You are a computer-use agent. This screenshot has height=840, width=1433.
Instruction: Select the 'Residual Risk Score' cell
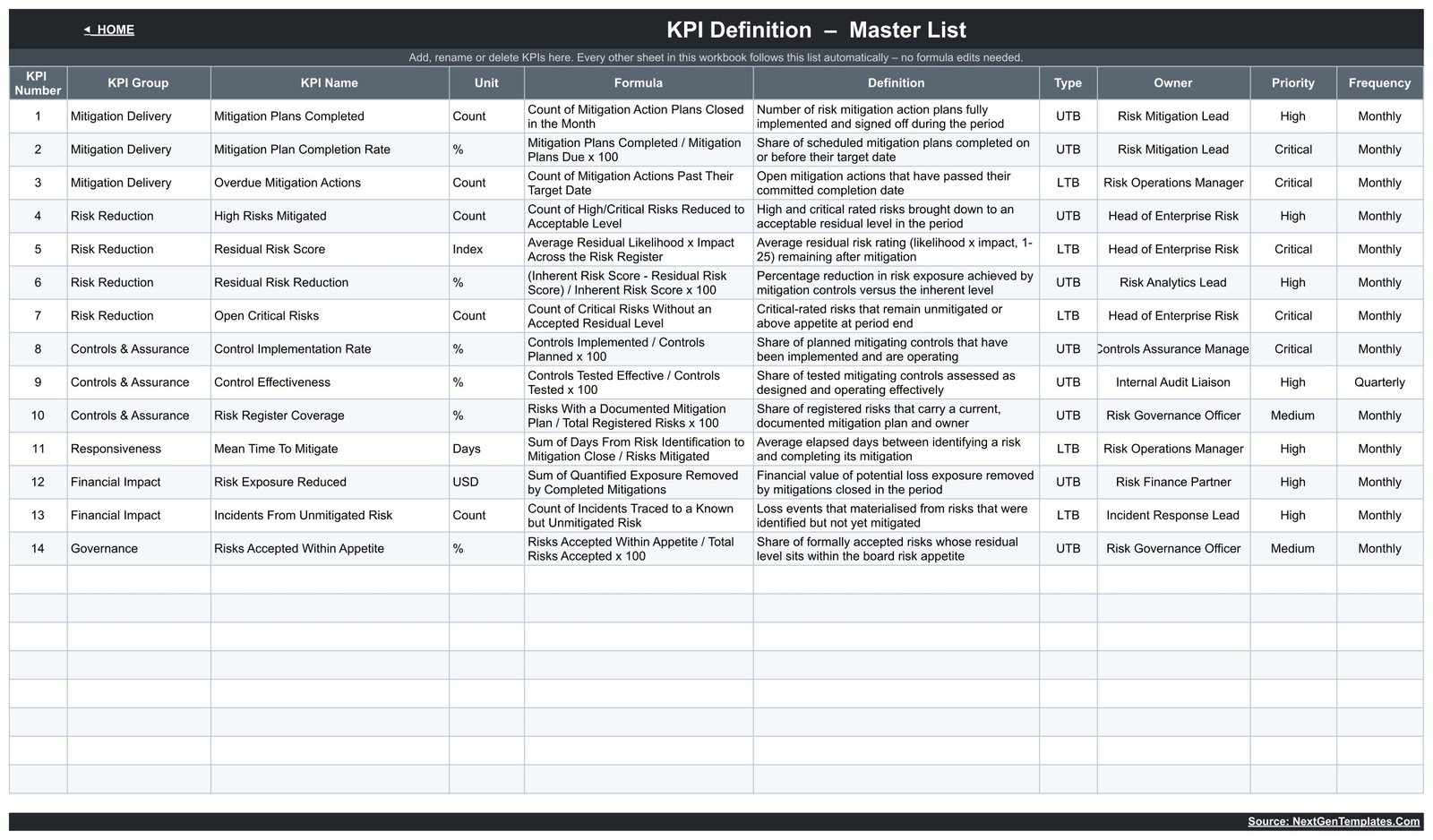(x=330, y=249)
